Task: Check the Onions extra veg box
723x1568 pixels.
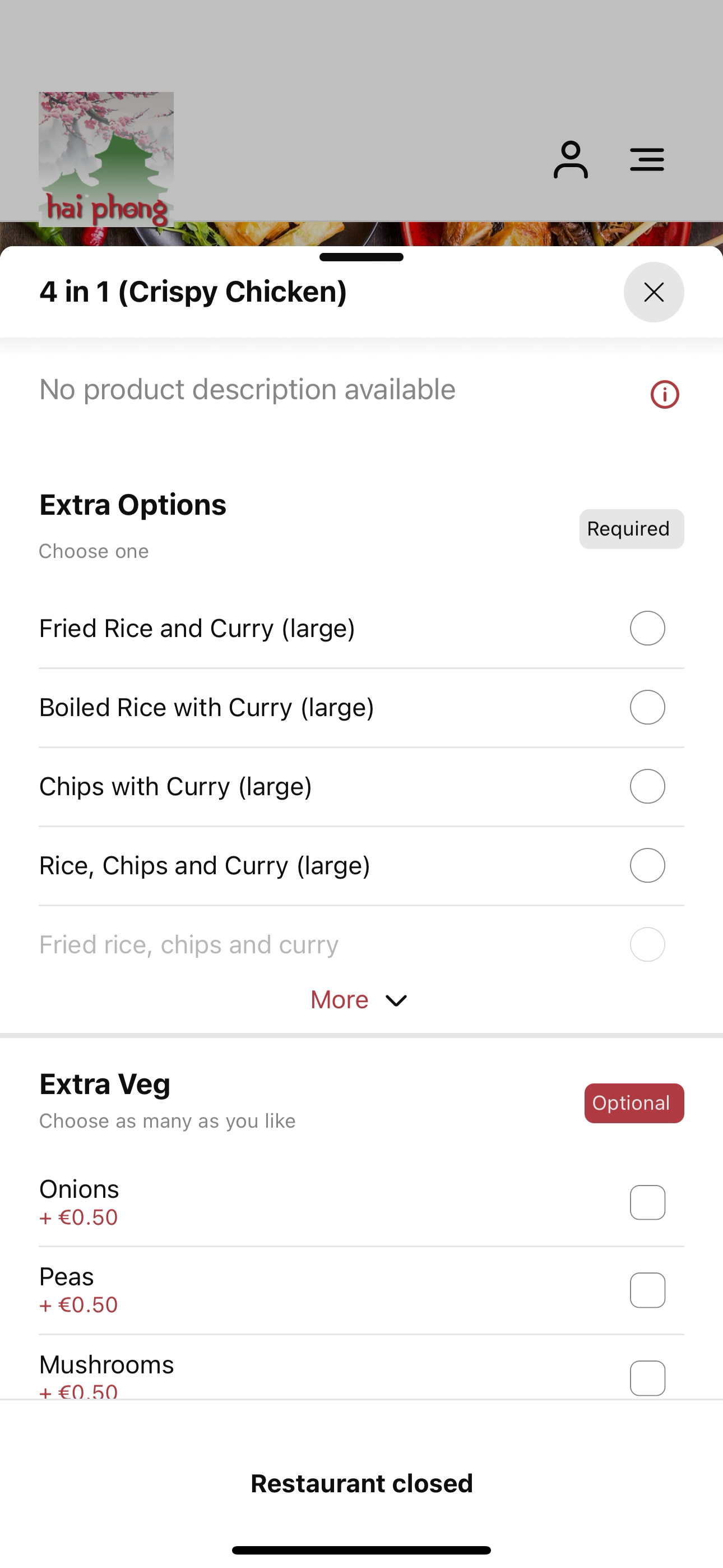Action: (647, 1202)
